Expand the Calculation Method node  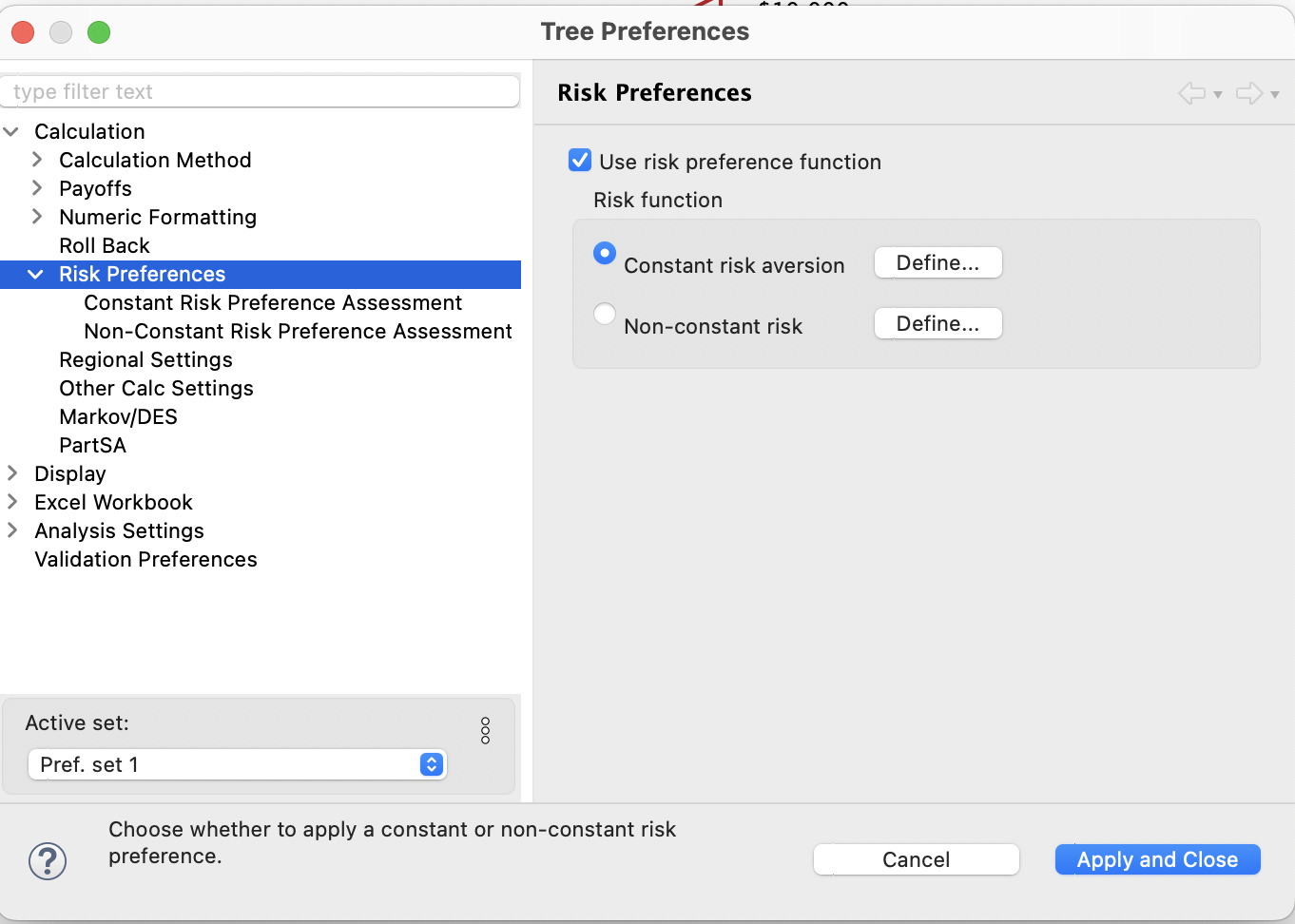click(37, 160)
